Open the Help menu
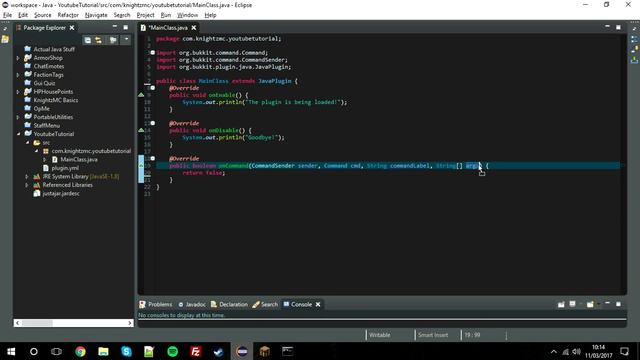The width and height of the screenshot is (640, 360). [210, 15]
